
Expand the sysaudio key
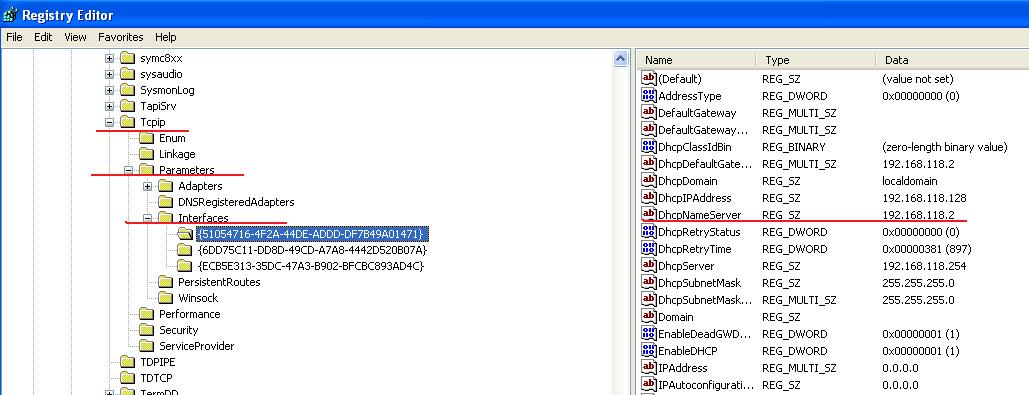coord(110,74)
